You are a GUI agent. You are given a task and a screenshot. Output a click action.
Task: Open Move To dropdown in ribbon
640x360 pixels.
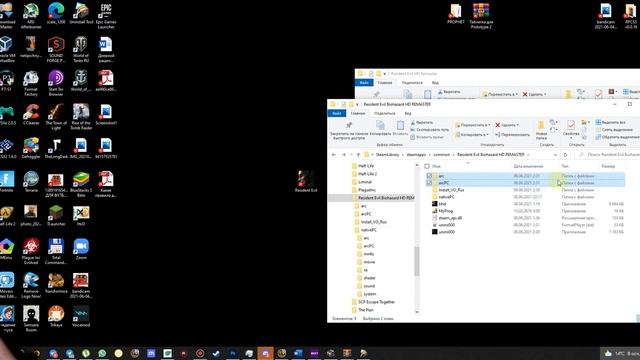(472, 125)
